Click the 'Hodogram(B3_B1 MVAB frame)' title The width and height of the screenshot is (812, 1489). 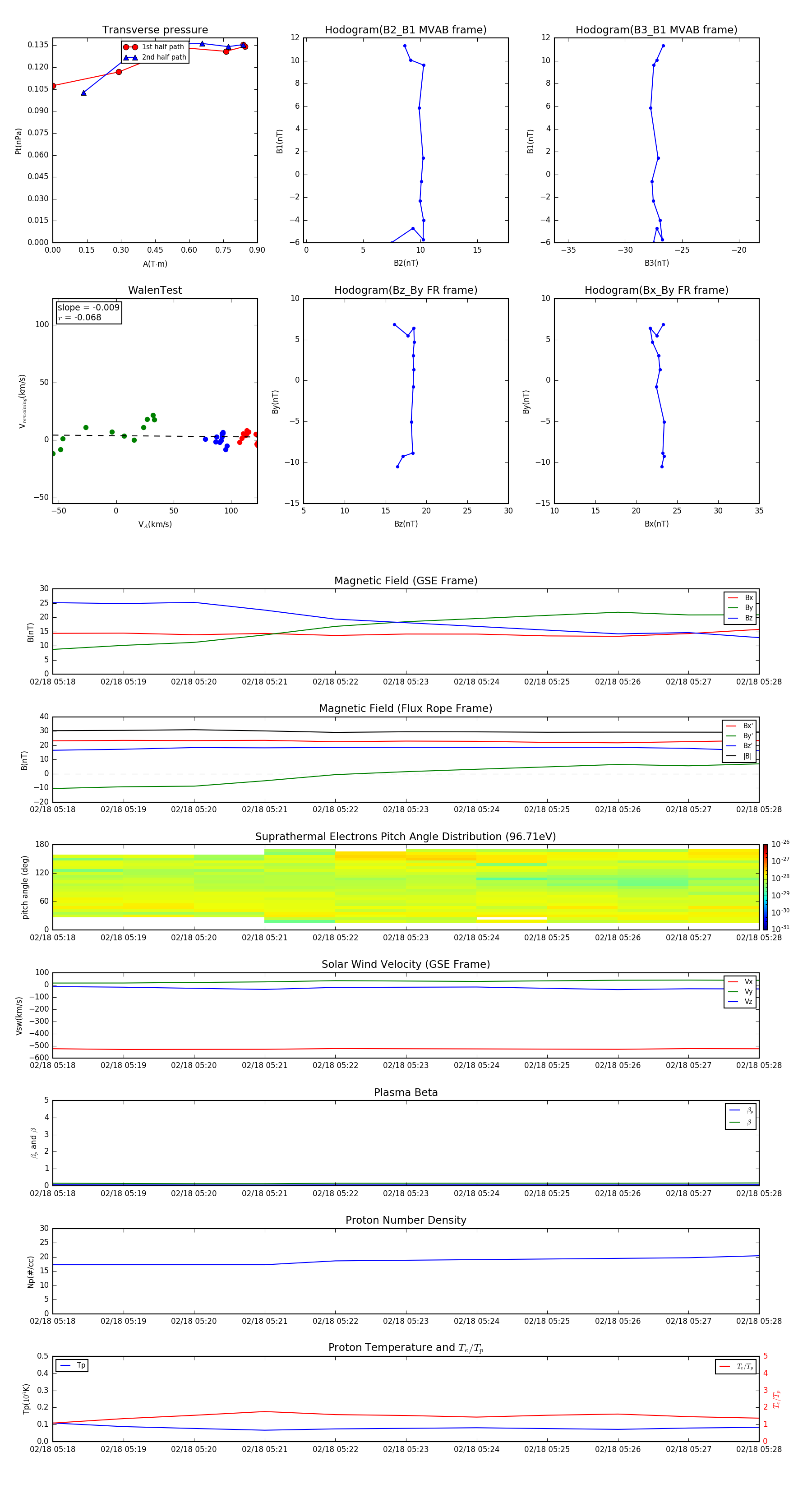[656, 29]
